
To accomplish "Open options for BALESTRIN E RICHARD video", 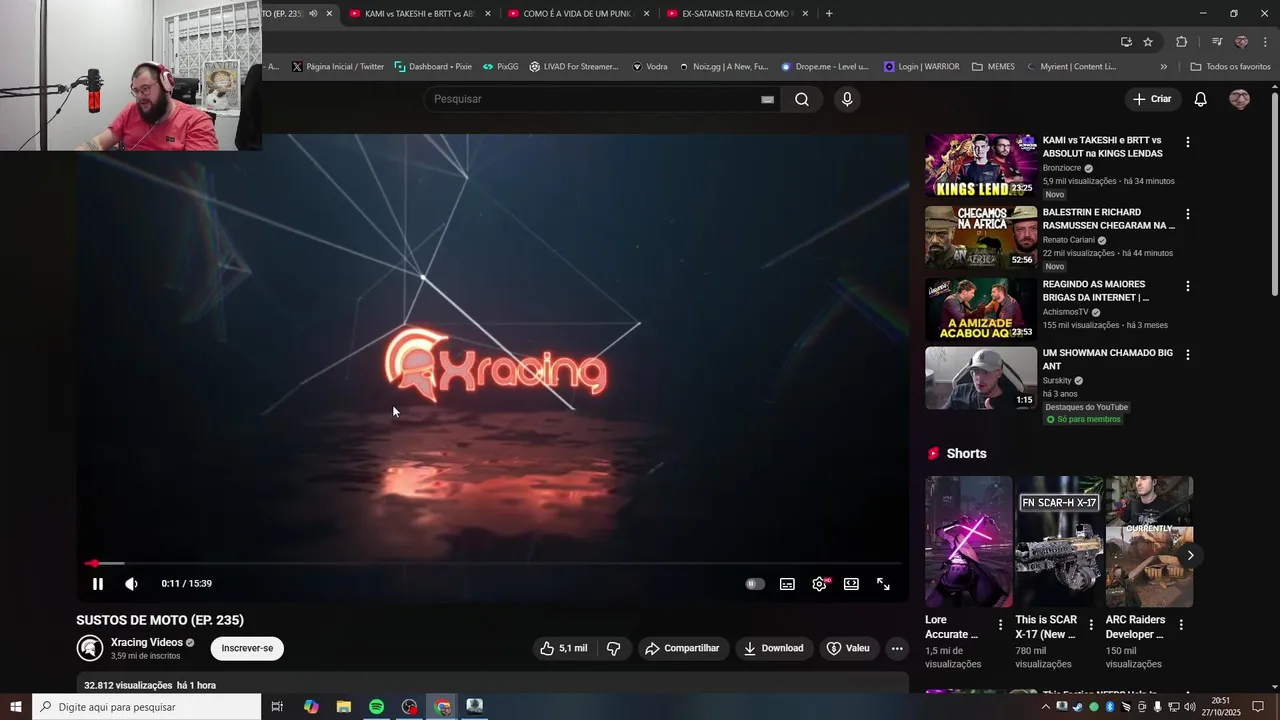I will (1187, 214).
